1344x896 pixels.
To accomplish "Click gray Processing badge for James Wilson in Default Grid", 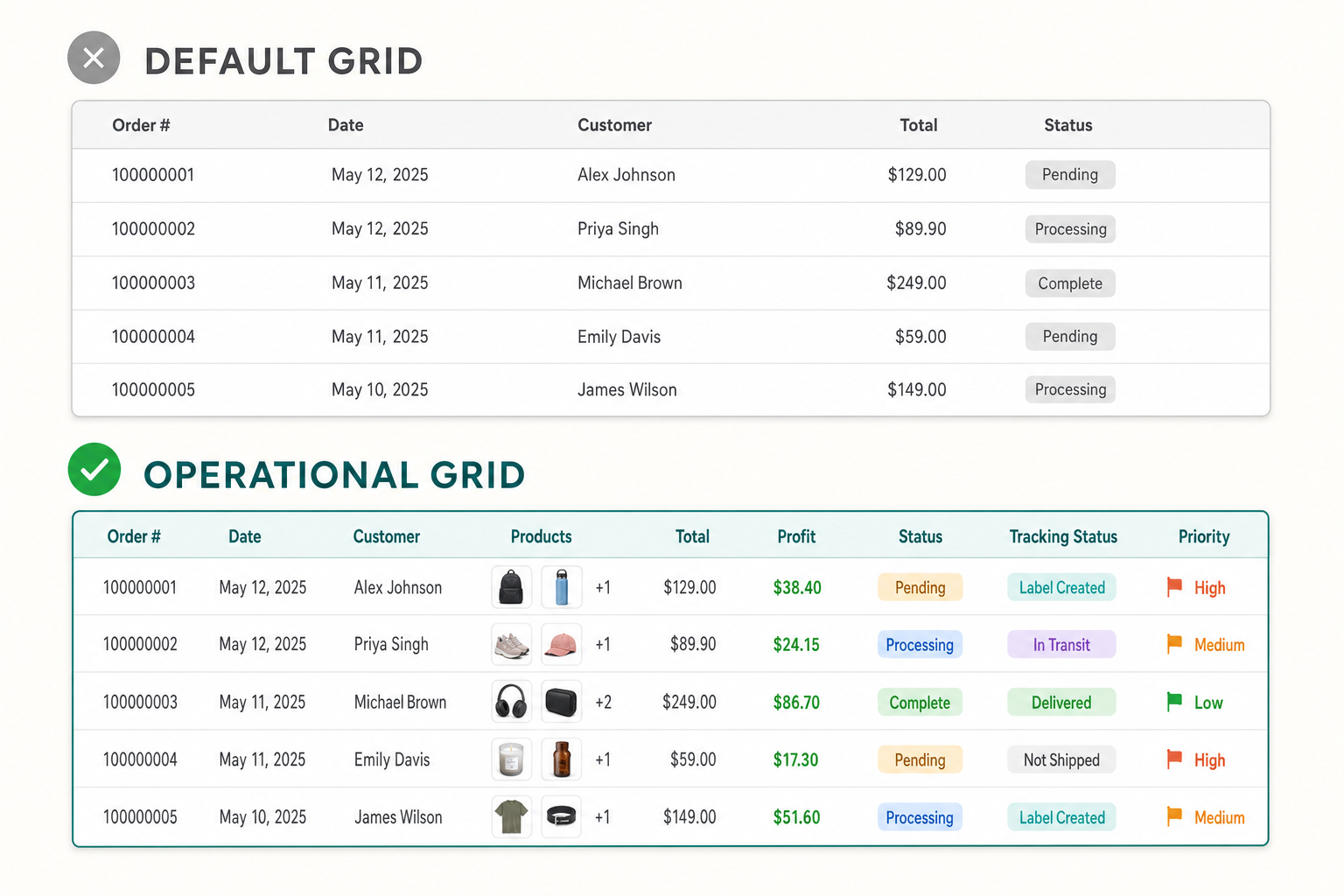I will tap(1070, 389).
